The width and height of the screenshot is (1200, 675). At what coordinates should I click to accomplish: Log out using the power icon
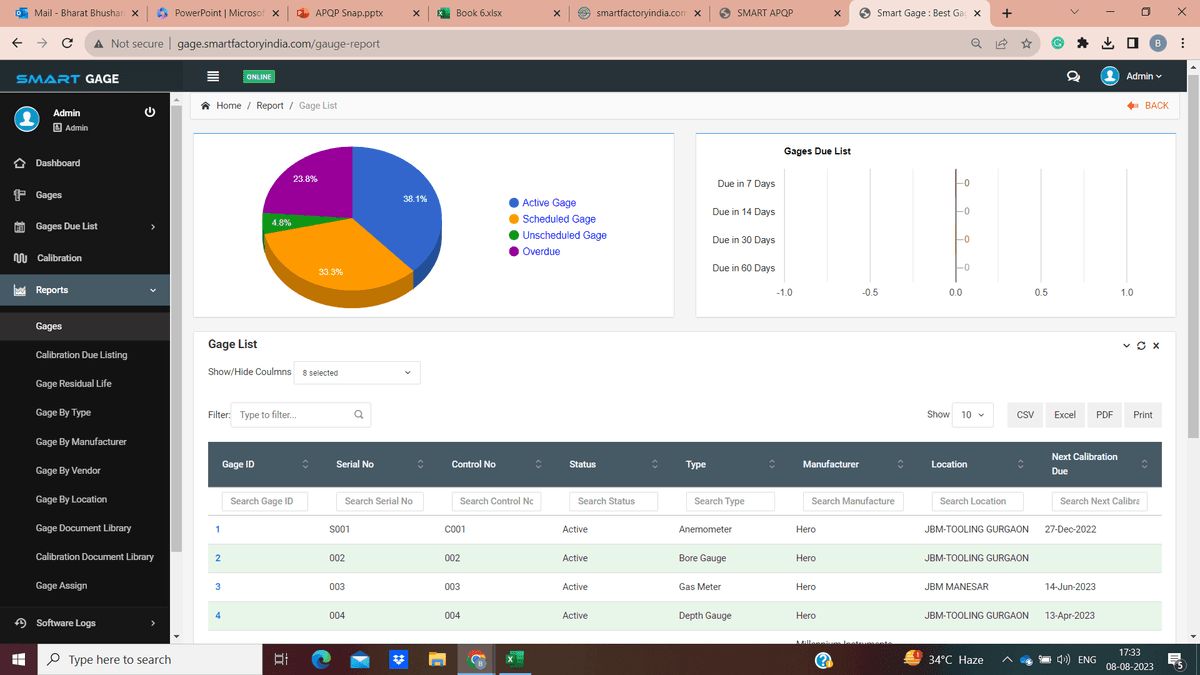(x=150, y=112)
